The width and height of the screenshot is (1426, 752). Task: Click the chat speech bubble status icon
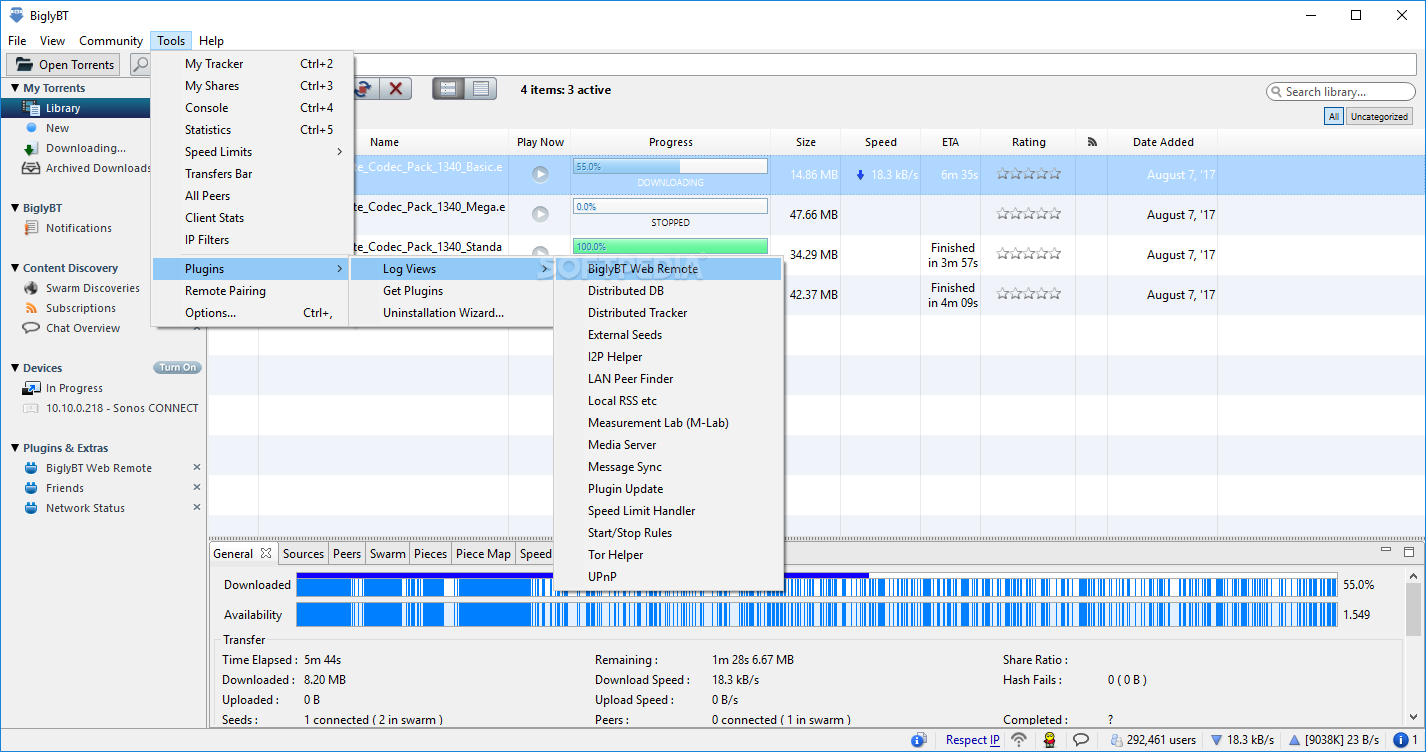coord(1081,740)
